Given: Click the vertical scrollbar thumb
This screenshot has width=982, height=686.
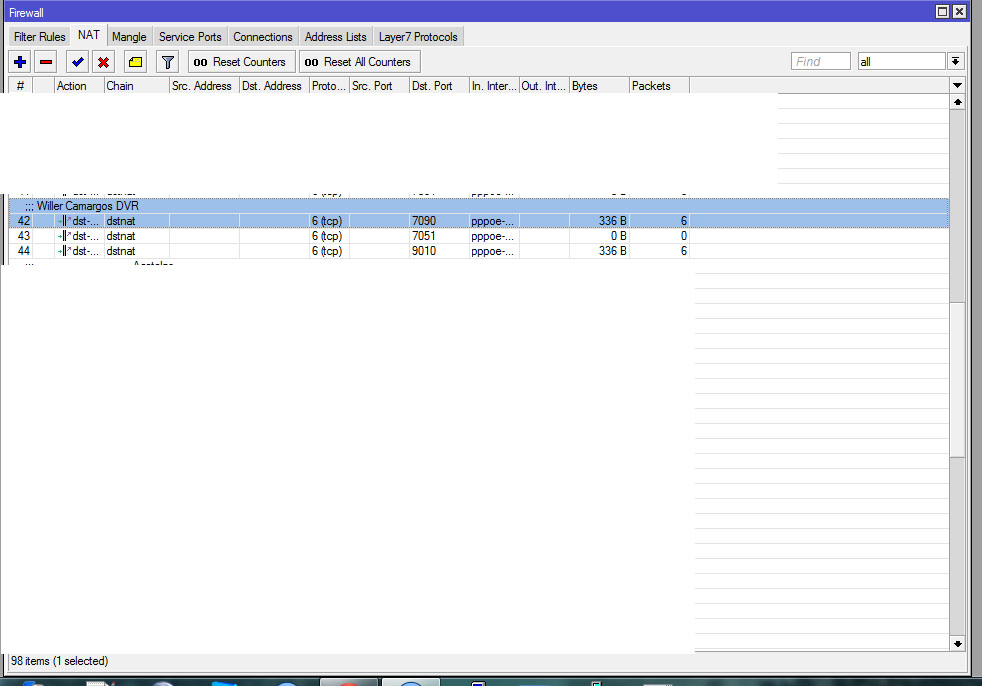Looking at the screenshot, I should point(957,379).
